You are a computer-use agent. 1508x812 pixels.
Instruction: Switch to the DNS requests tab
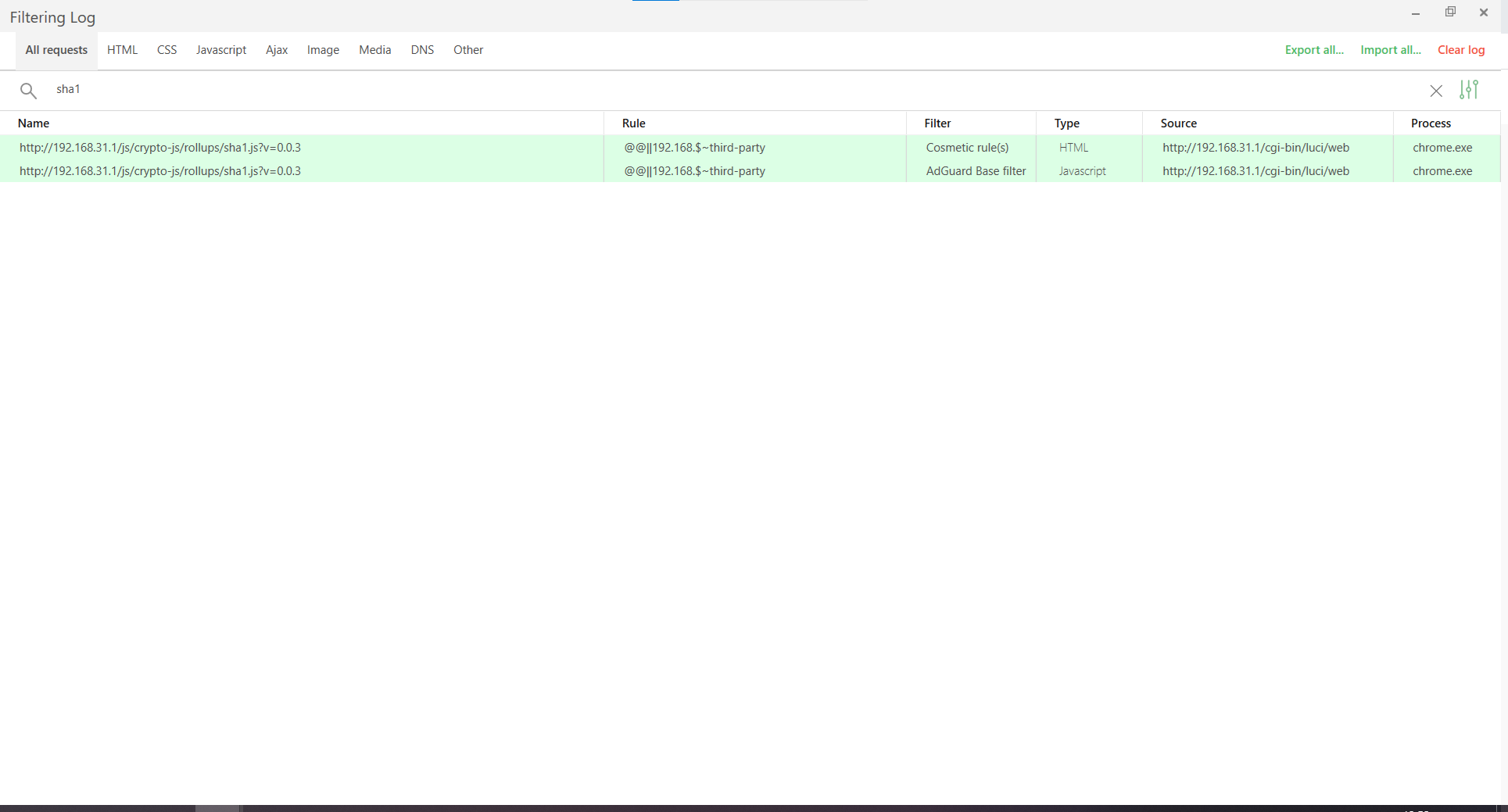coord(422,49)
